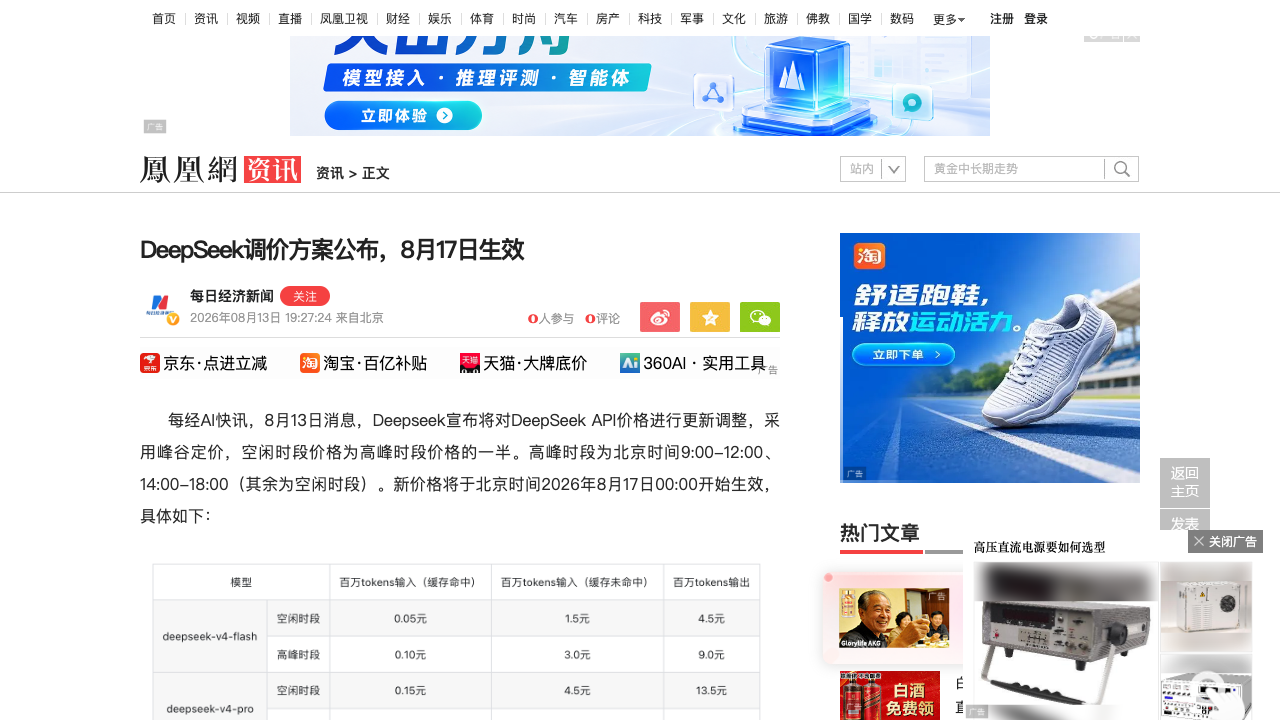Share article to Weibo icon

pos(660,317)
